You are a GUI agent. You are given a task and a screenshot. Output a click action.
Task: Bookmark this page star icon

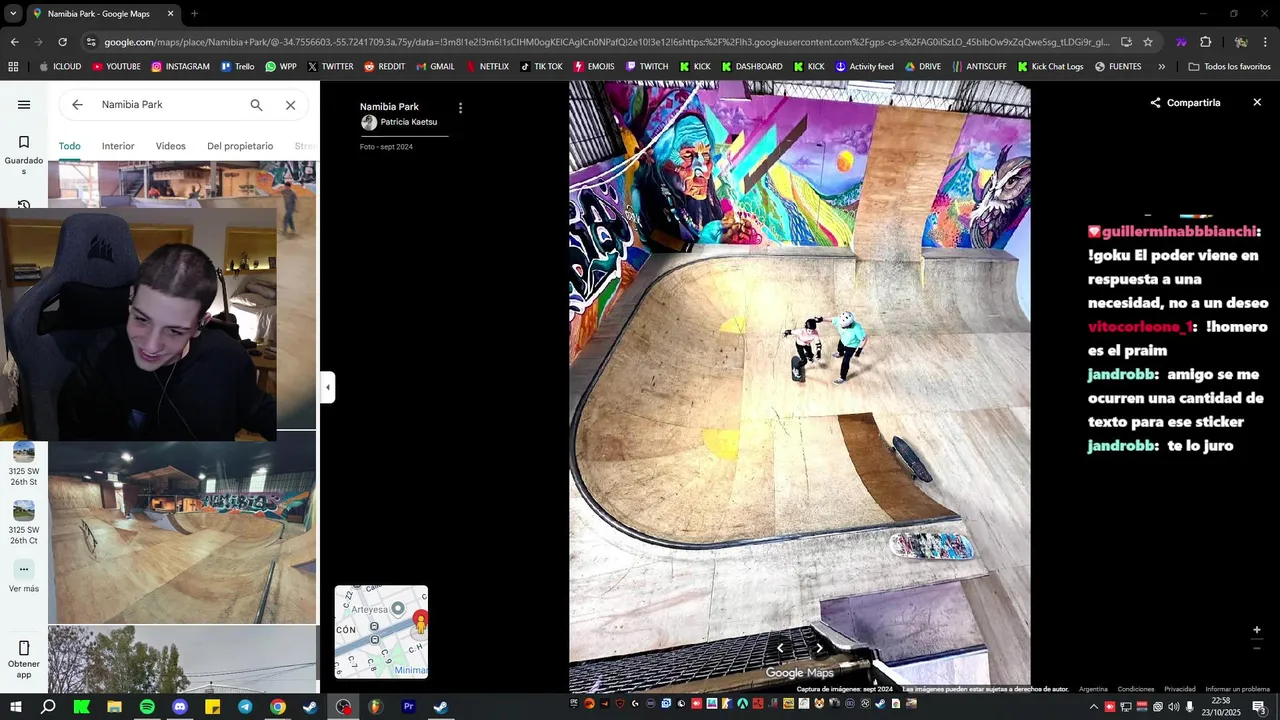click(1148, 42)
